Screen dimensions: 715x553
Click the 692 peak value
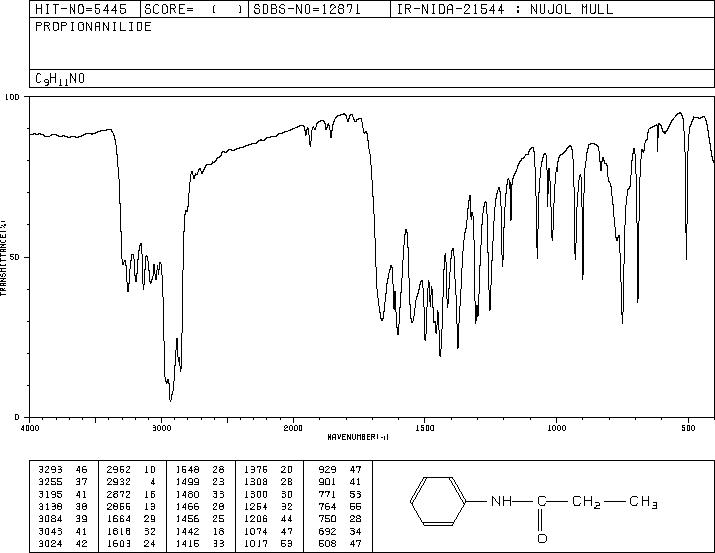[x=327, y=532]
